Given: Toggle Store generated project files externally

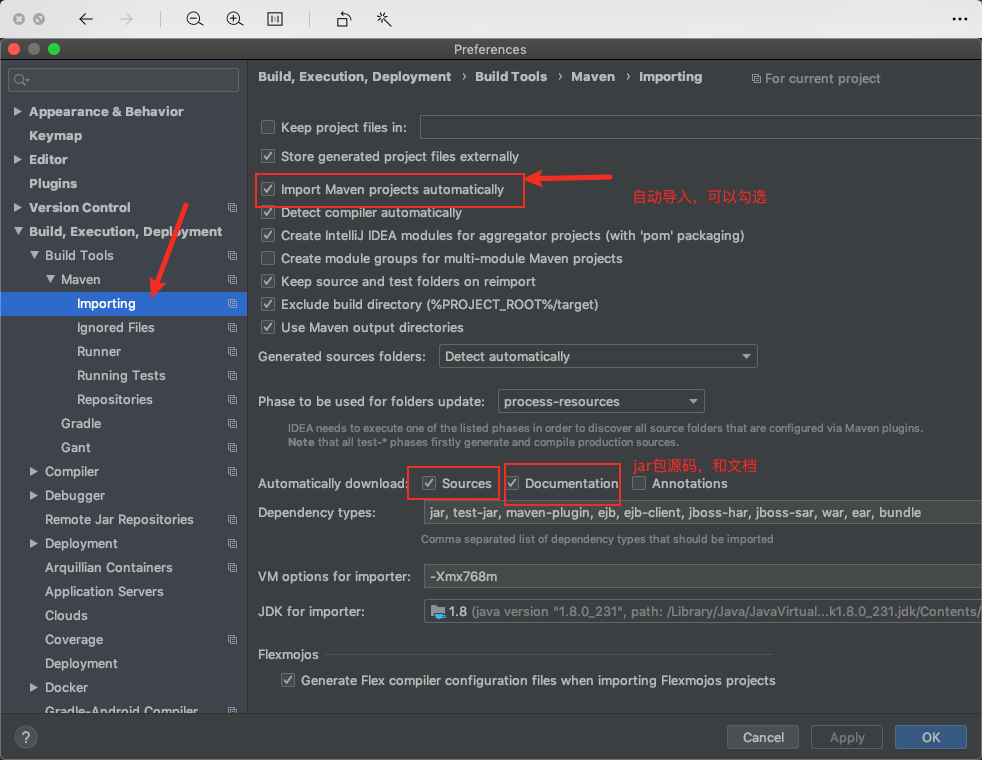Looking at the screenshot, I should [x=268, y=156].
